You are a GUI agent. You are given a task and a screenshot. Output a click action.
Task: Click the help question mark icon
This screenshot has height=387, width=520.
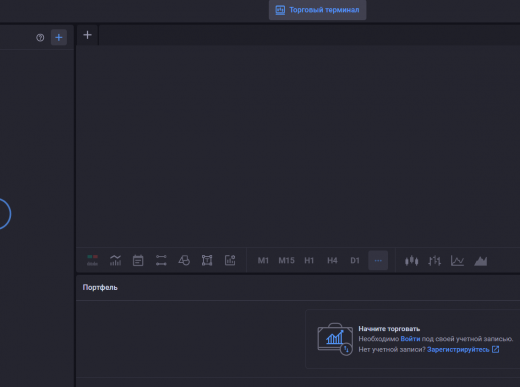click(40, 38)
